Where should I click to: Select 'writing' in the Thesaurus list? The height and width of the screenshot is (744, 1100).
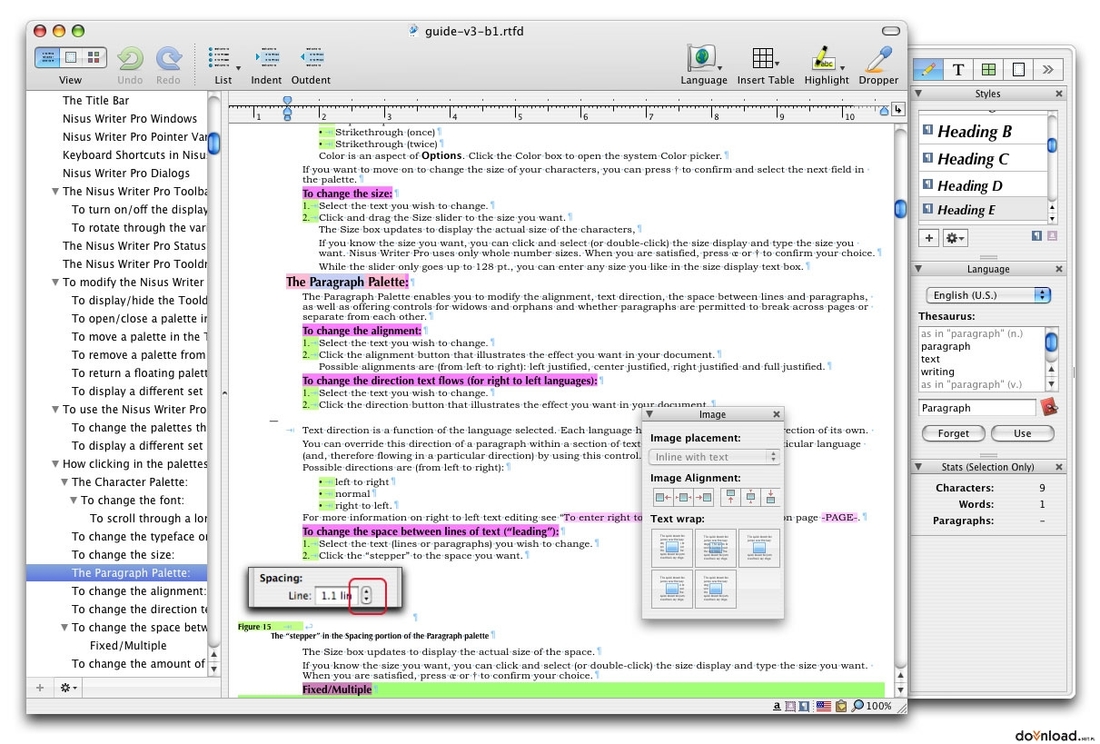tap(937, 372)
